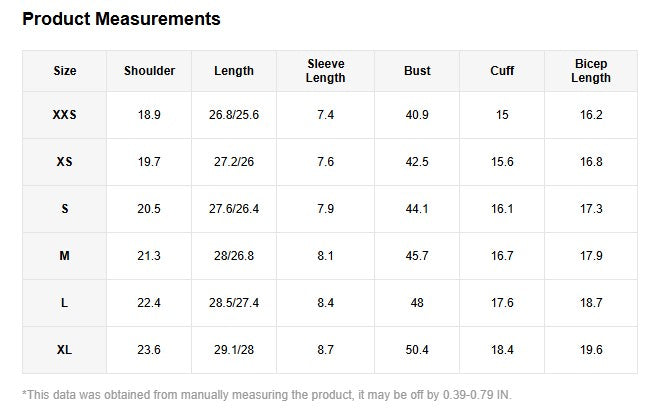Viewport: 665px width, 410px height.
Task: Click the 7.9 sleeve length cell
Action: pyautogui.click(x=325, y=209)
